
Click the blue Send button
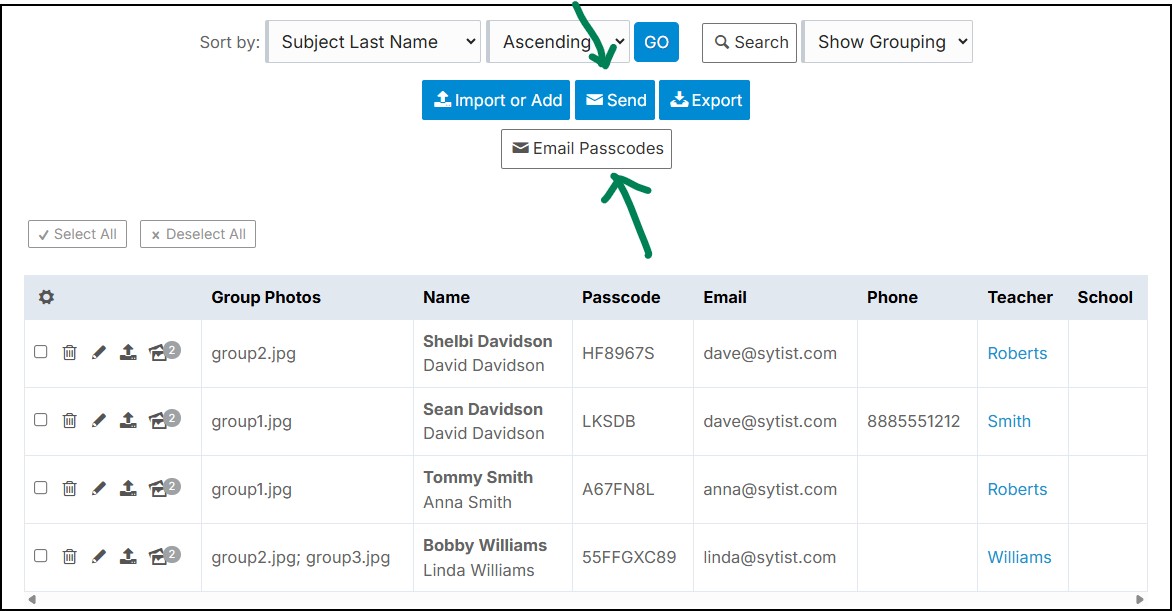(x=615, y=100)
